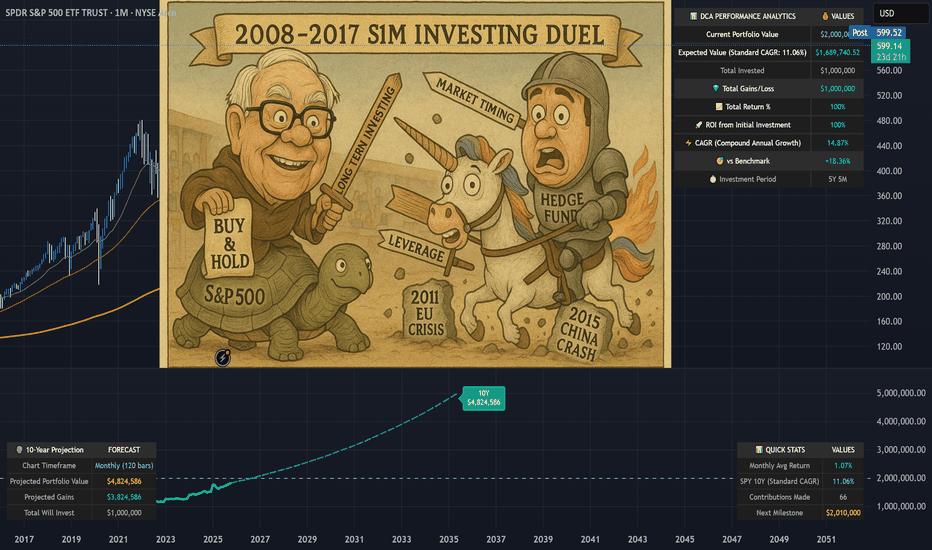The image size is (932, 550).
Task: Click the money bag icon beside VALUES
Action: 824,16
